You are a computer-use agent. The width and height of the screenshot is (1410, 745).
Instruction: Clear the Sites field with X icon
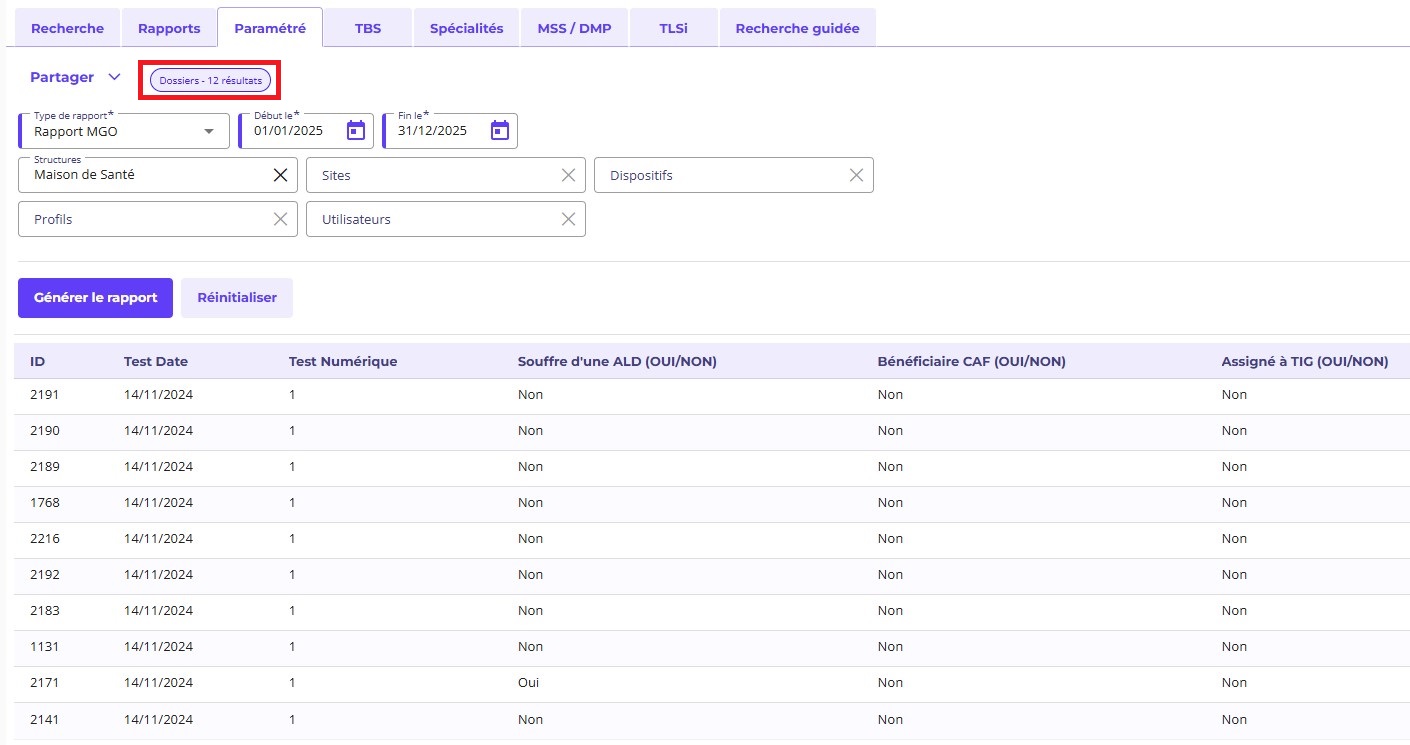[568, 175]
